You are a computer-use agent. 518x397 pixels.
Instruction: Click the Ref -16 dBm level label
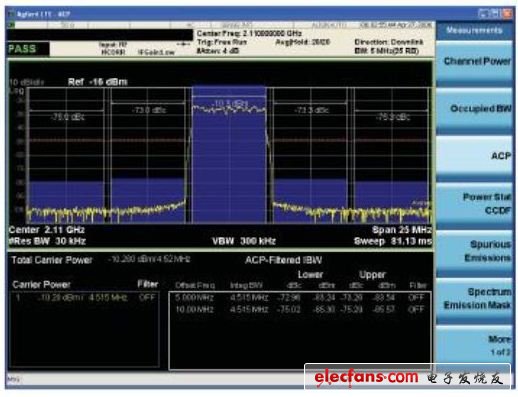tap(97, 82)
